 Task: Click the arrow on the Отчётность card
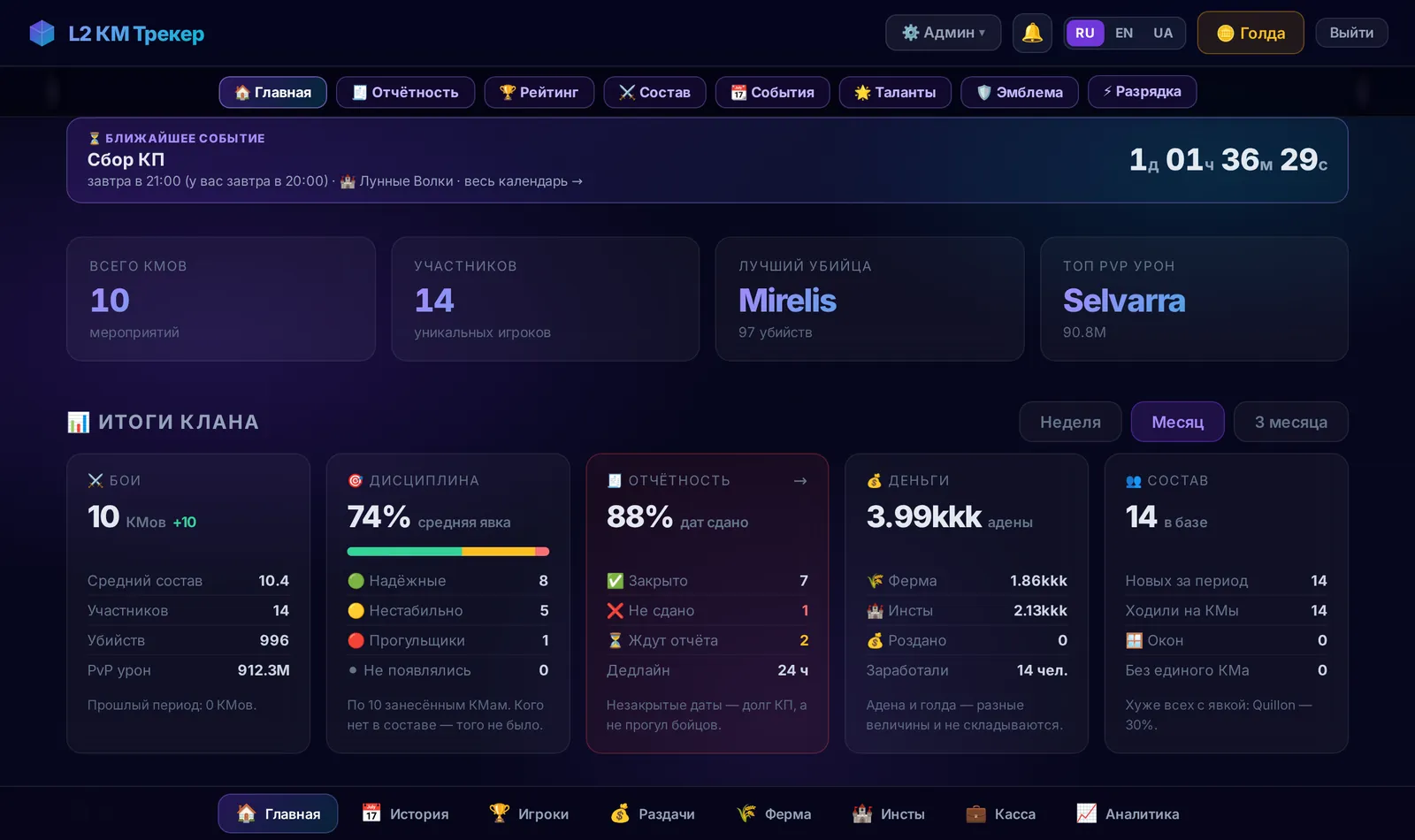pos(800,481)
